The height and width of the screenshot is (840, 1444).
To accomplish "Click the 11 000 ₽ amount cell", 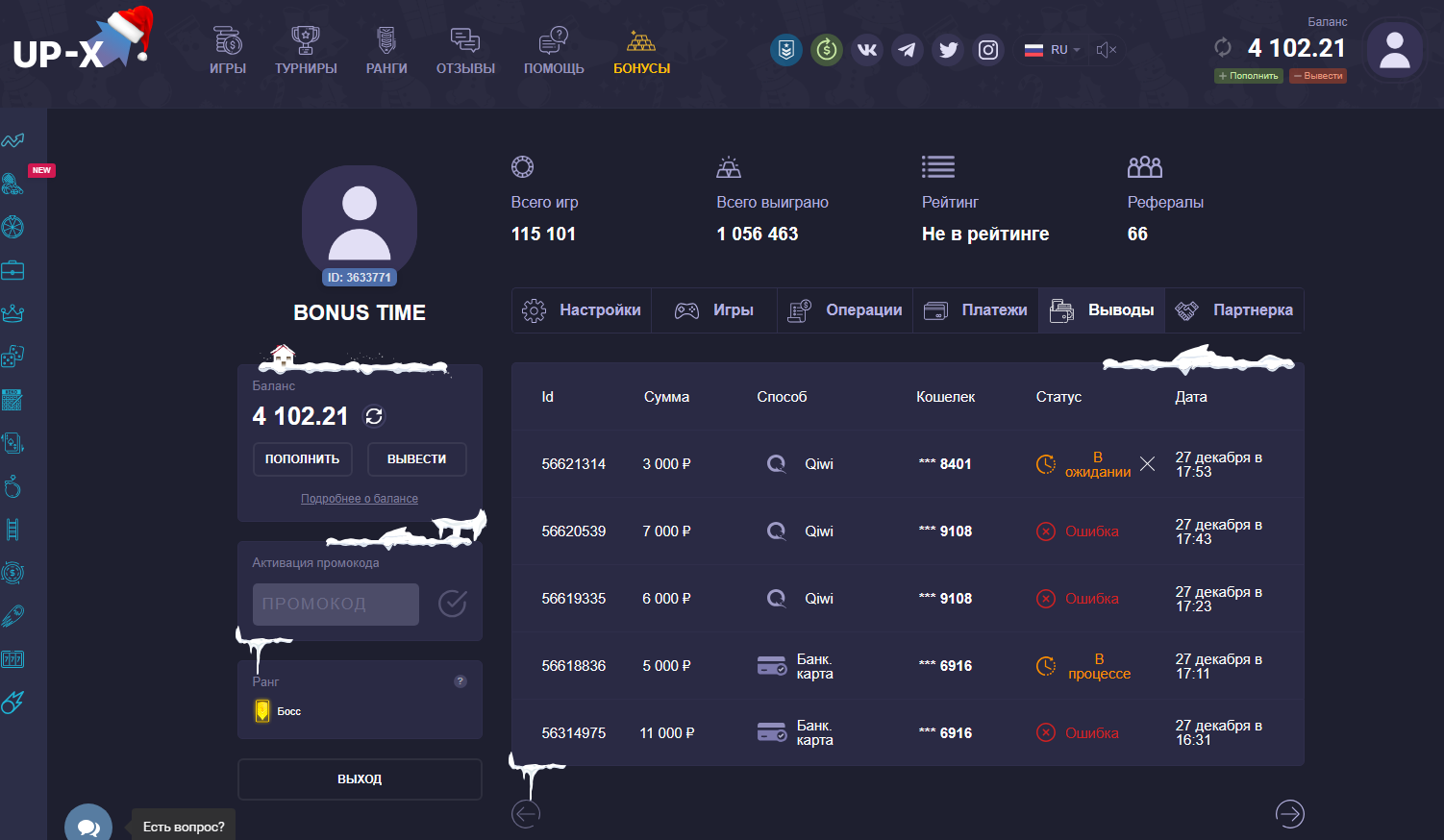I will pos(667,733).
